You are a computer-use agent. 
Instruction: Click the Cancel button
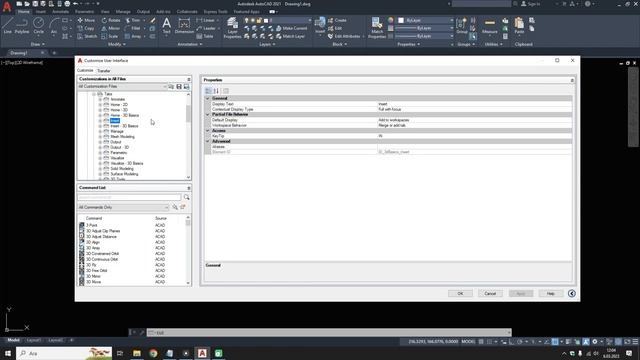[x=490, y=293]
